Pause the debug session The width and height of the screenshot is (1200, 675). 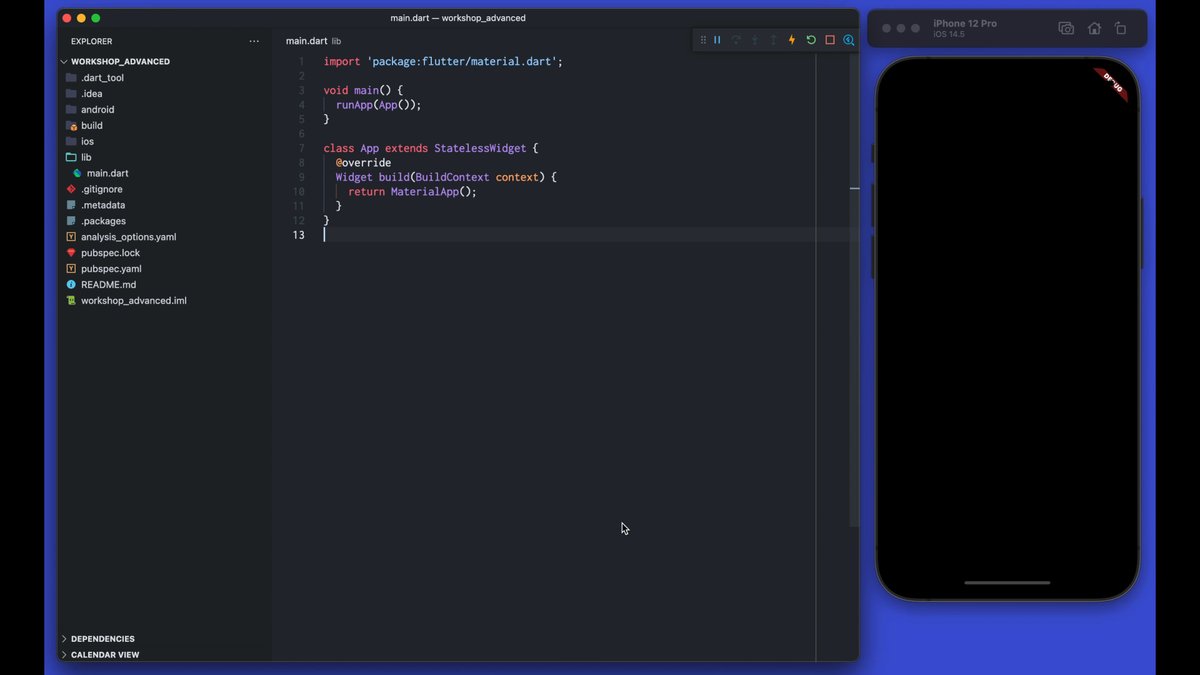717,40
